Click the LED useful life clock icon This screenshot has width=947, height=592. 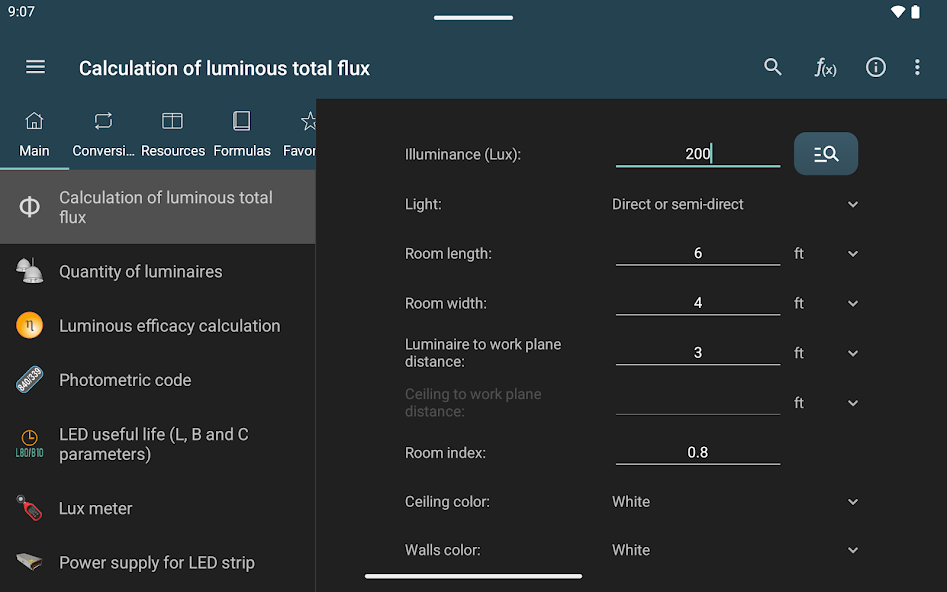point(30,443)
